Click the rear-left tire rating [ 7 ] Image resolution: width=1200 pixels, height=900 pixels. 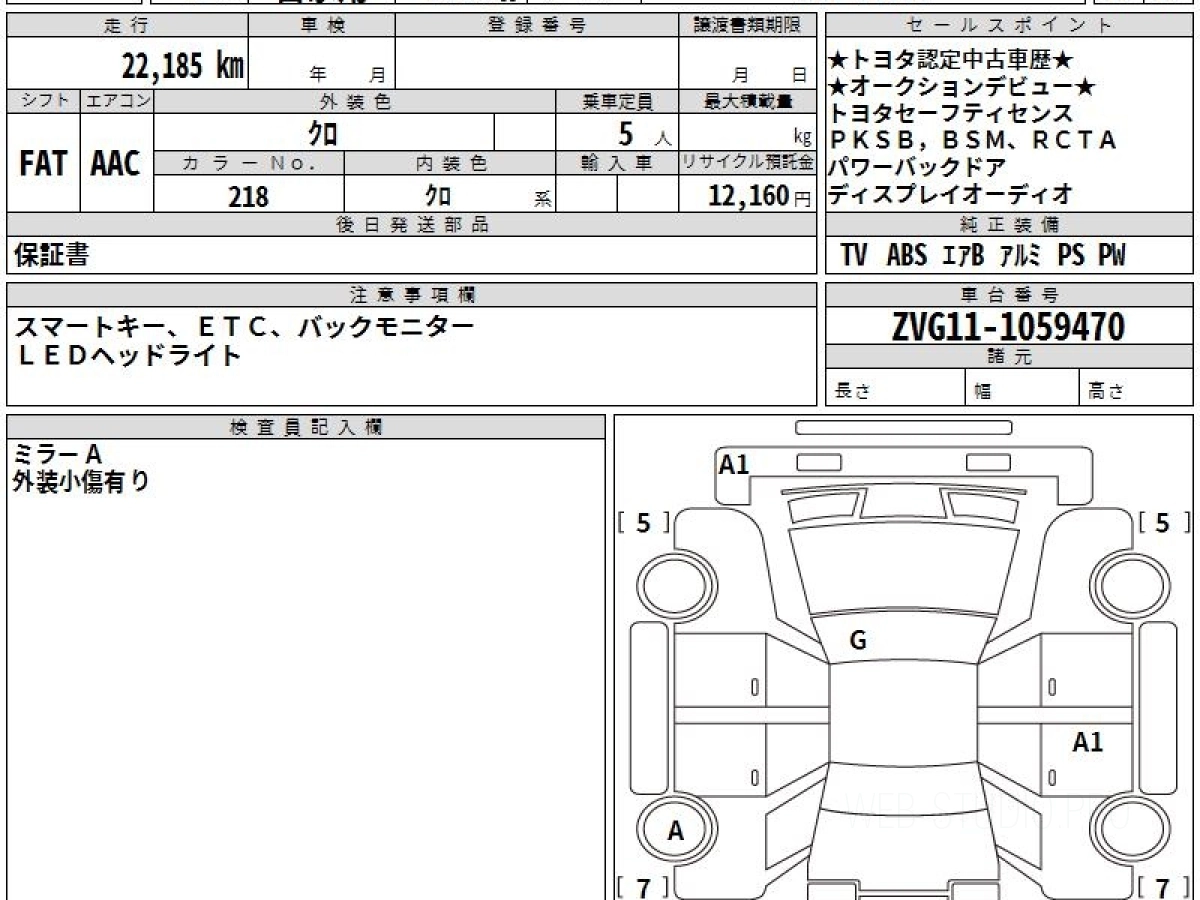[x=644, y=887]
